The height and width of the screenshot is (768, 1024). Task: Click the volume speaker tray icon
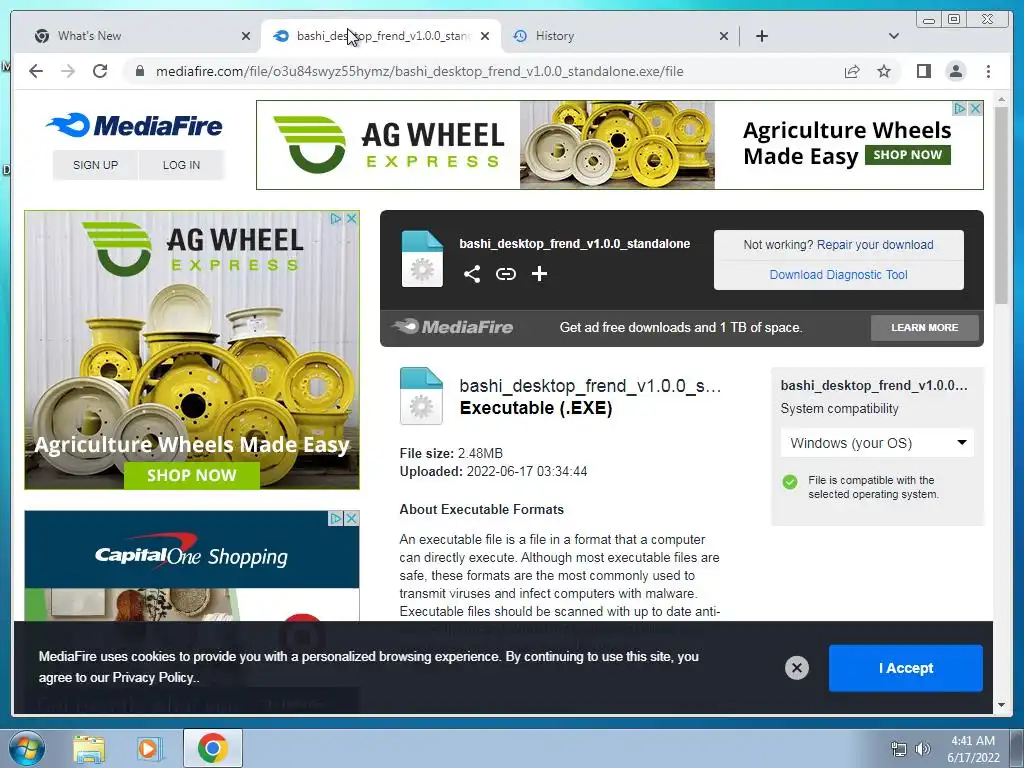922,749
